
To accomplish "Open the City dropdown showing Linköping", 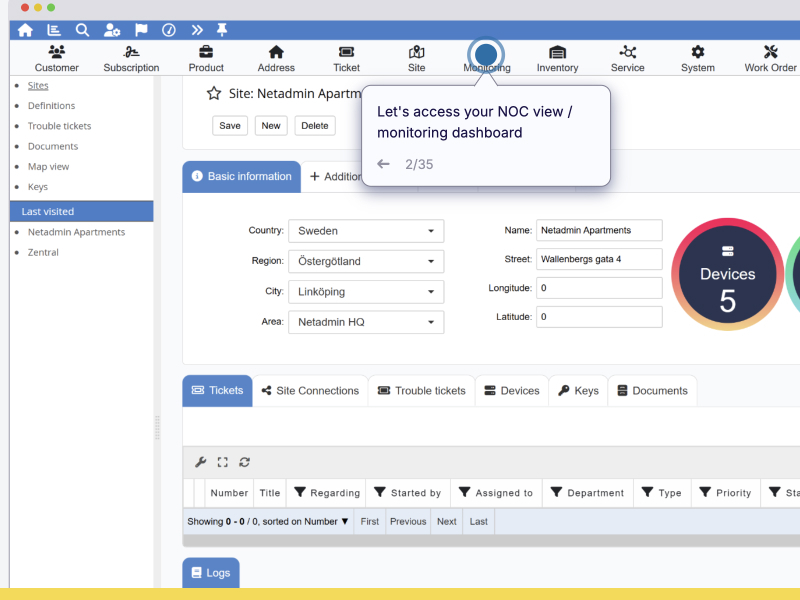I will tap(366, 292).
